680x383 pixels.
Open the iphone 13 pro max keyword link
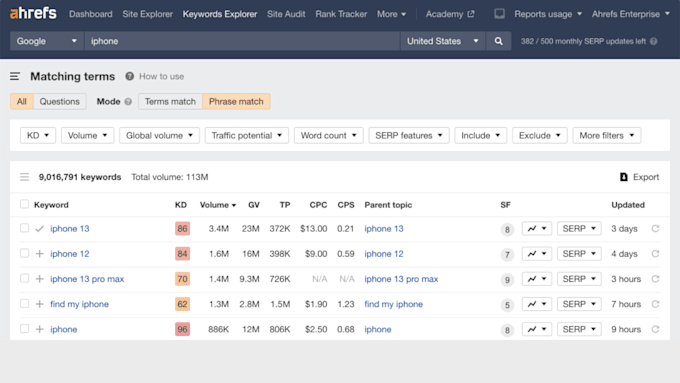point(87,279)
